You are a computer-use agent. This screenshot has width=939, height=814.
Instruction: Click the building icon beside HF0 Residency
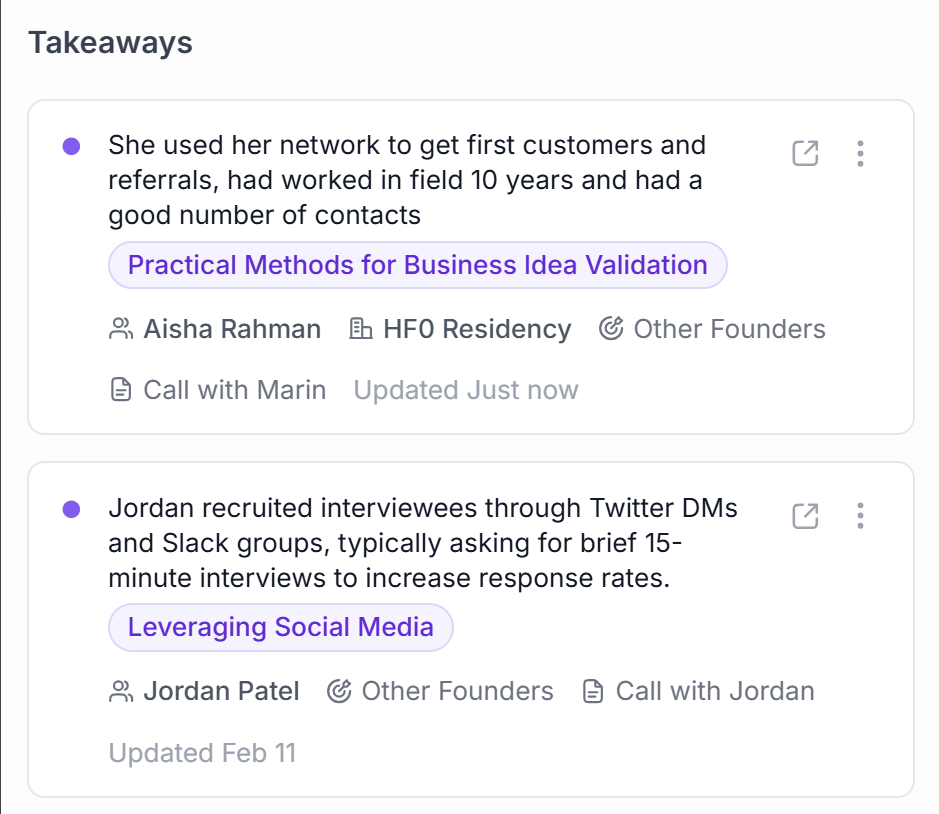point(360,329)
